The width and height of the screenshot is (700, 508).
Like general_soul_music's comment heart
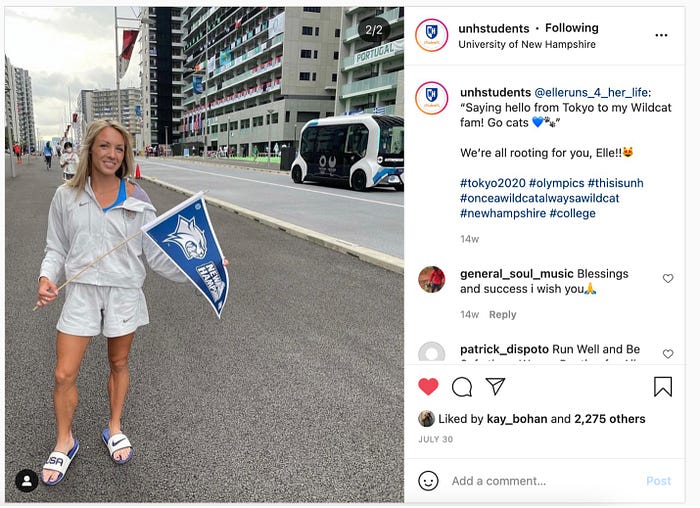[x=668, y=279]
